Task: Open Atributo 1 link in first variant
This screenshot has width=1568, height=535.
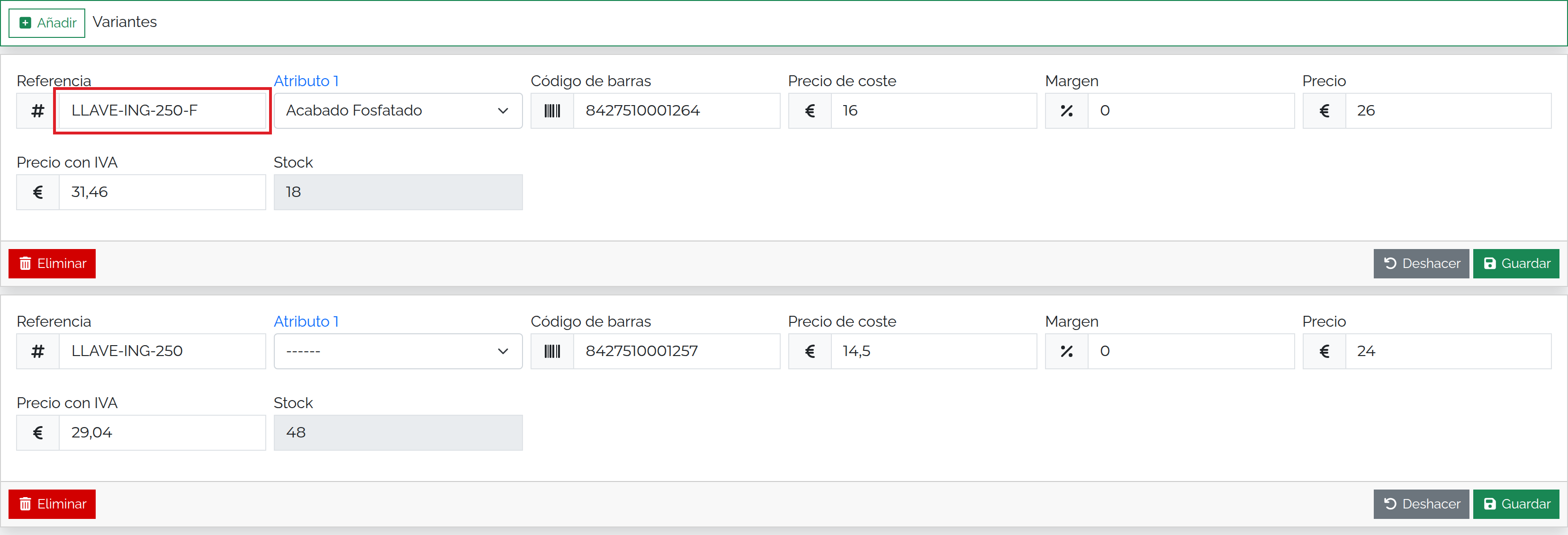Action: (x=306, y=81)
